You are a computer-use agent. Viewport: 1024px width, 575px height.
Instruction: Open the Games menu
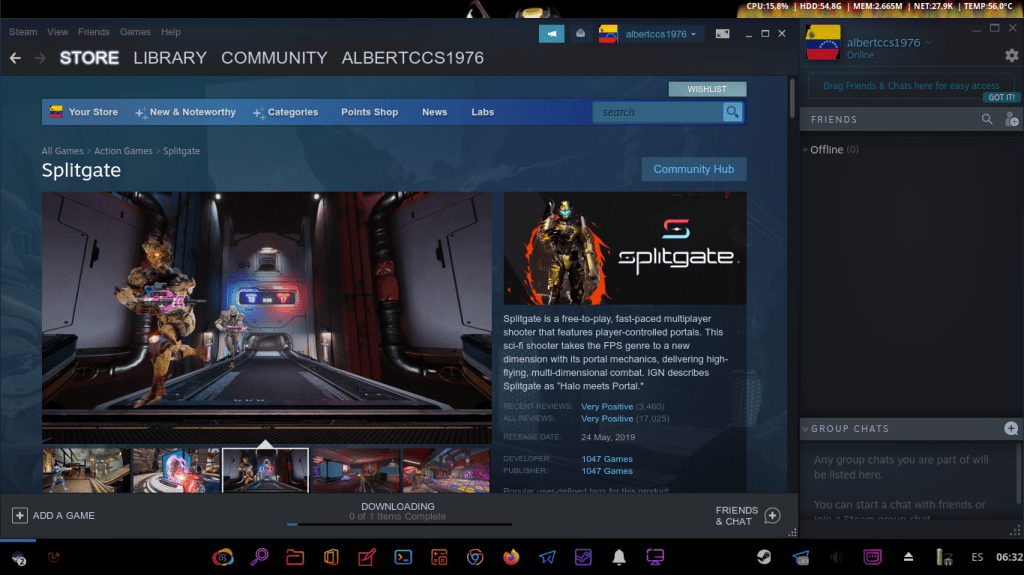(x=135, y=32)
